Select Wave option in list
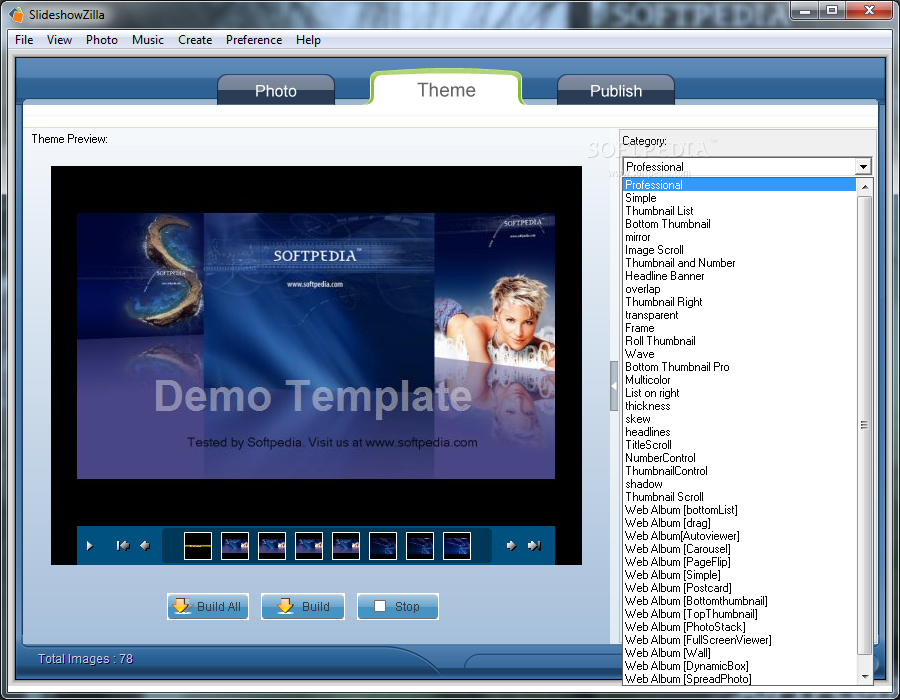Viewport: 900px width, 700px height. point(739,354)
